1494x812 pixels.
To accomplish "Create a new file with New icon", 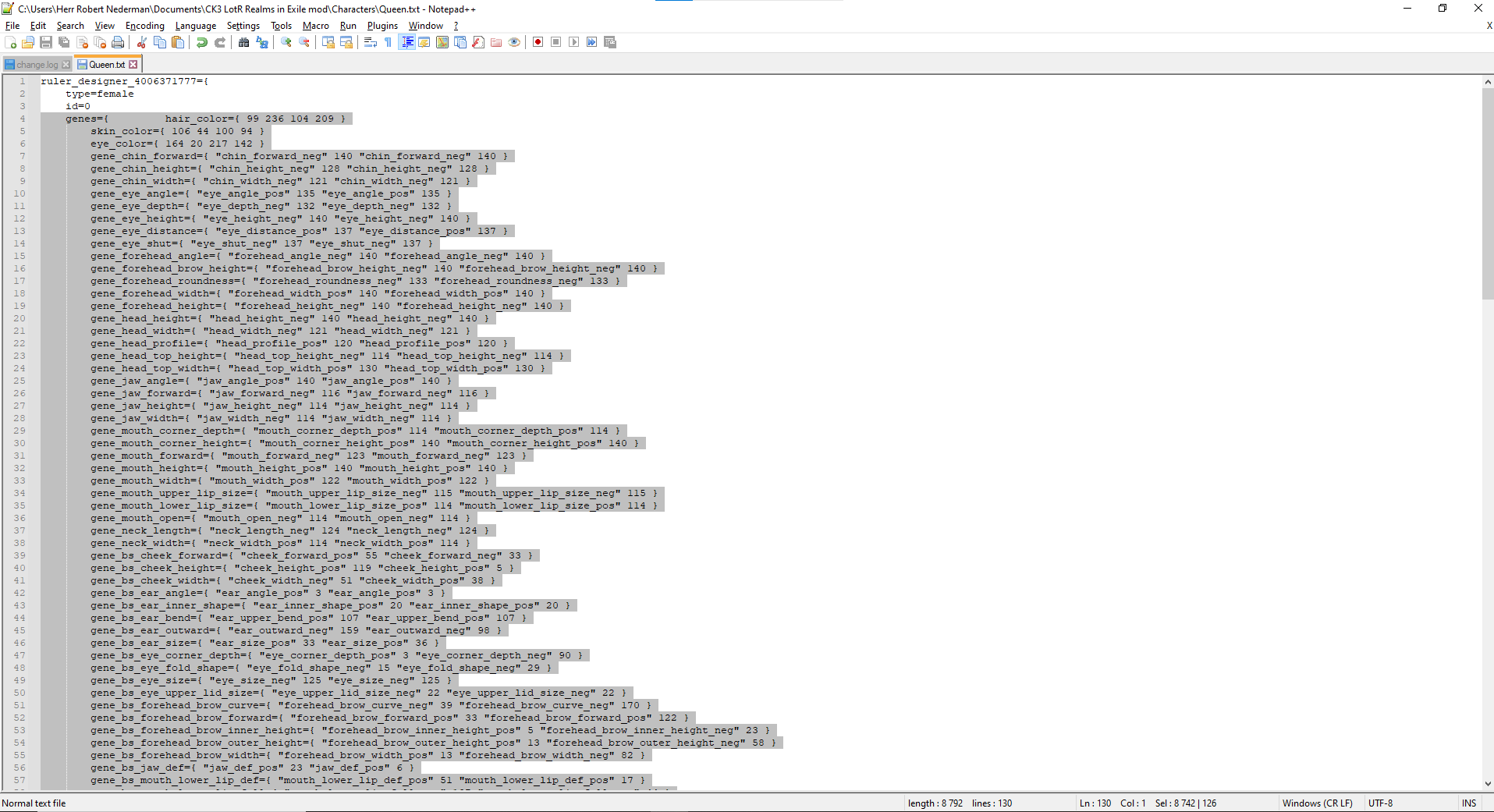I will [11, 42].
